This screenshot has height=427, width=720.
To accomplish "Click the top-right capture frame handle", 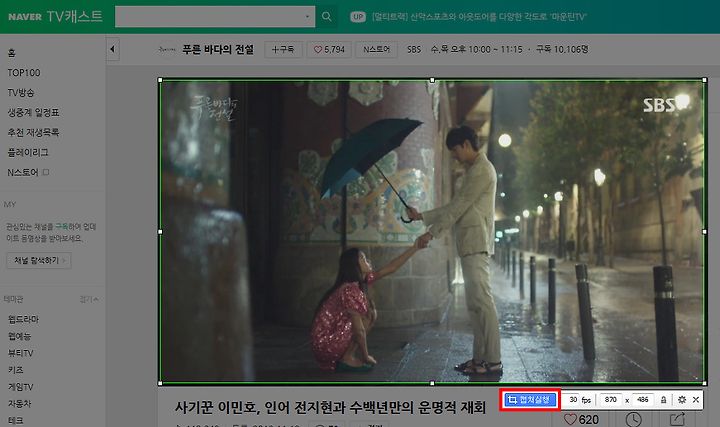I will [x=704, y=80].
